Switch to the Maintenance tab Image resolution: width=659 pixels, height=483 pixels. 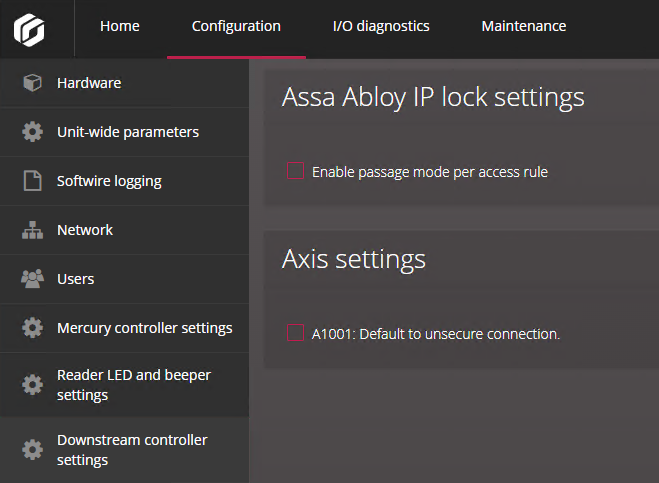pos(523,27)
